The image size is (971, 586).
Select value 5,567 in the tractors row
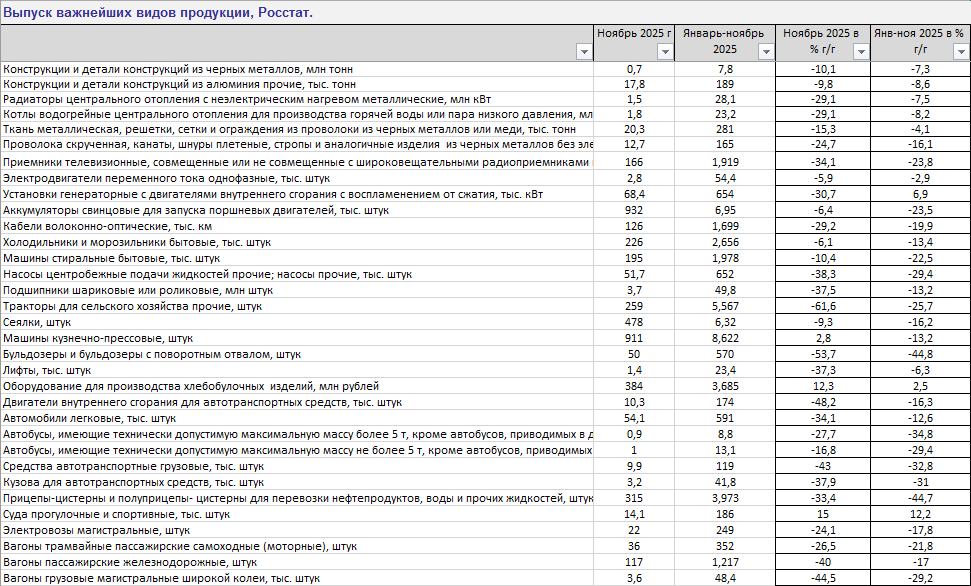click(725, 306)
